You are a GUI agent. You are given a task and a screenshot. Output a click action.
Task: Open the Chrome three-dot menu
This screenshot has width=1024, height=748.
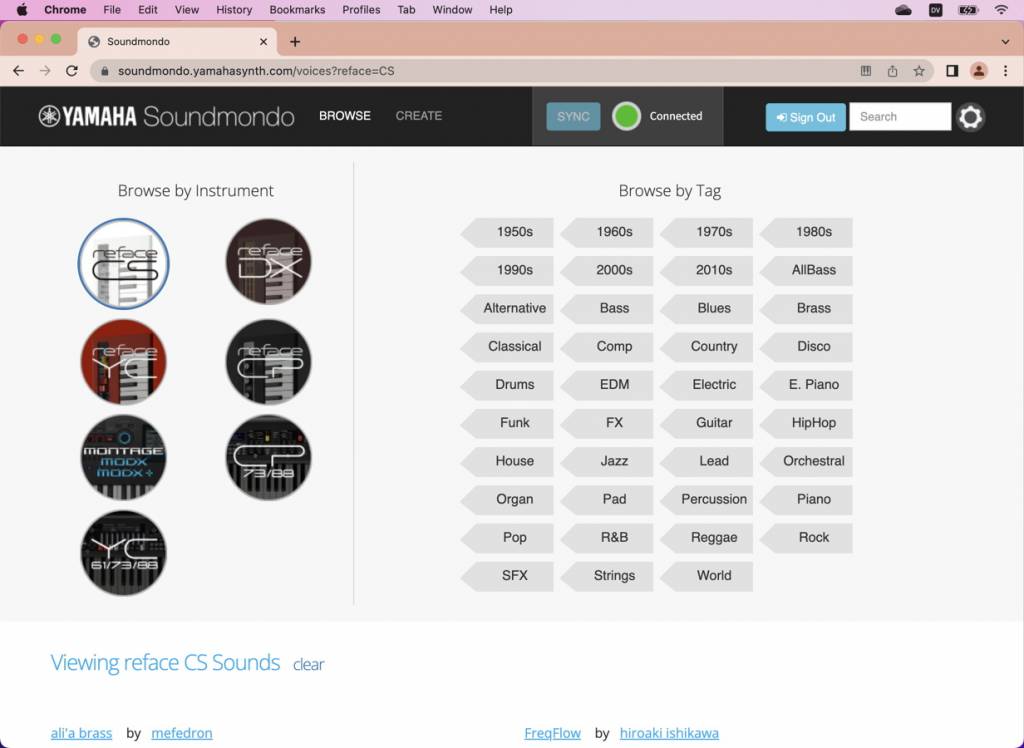coord(1005,71)
